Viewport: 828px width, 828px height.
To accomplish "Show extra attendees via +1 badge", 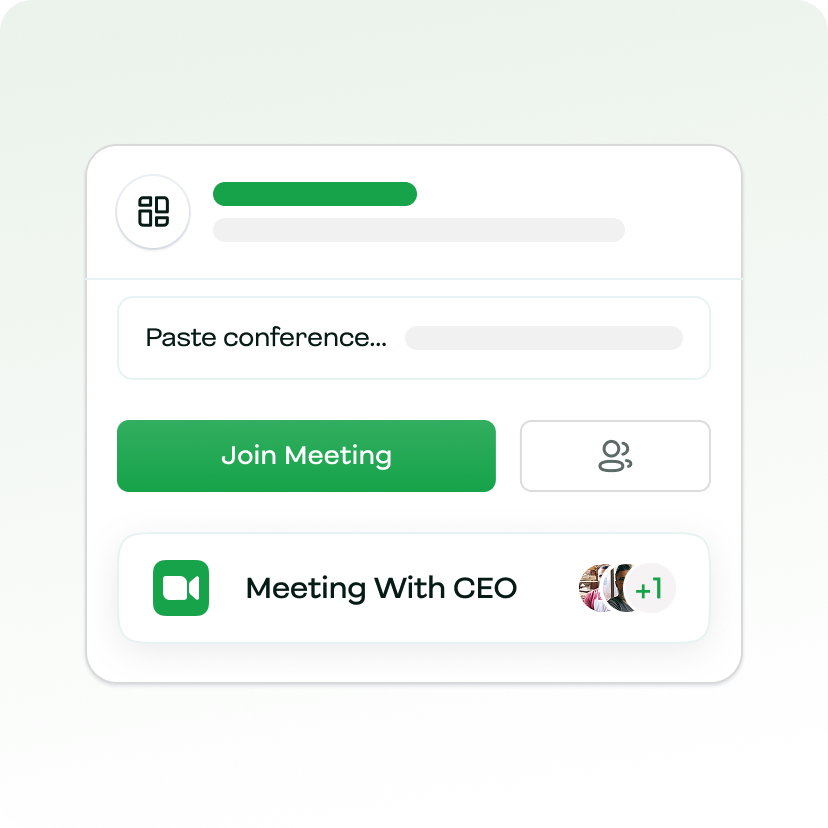I will [650, 588].
